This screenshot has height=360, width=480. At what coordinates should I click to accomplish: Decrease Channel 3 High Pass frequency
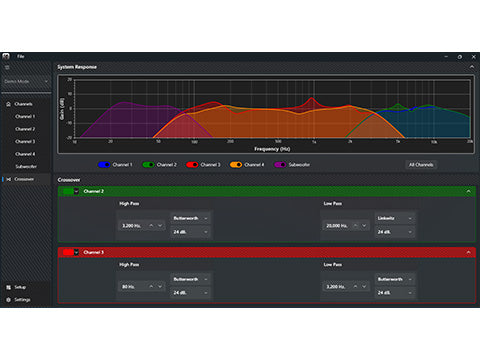coord(160,287)
